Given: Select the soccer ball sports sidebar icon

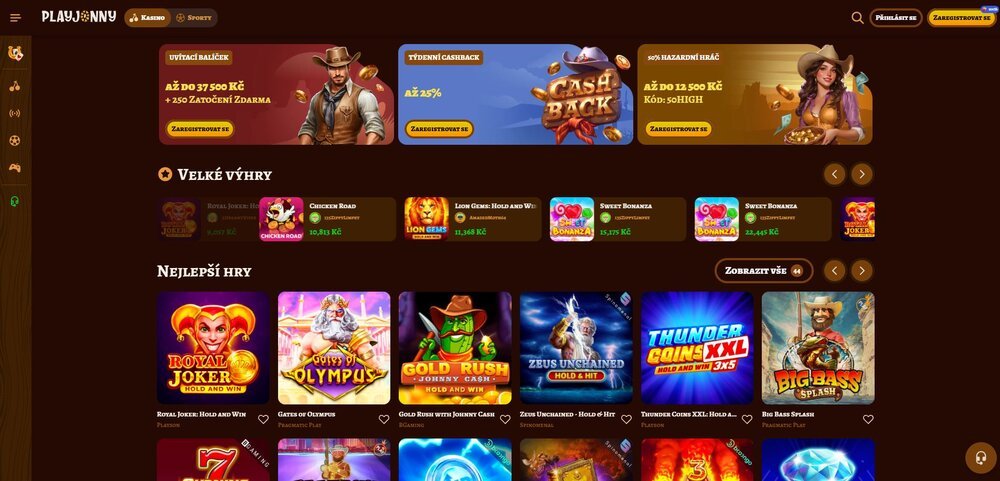Looking at the screenshot, I should (x=15, y=140).
